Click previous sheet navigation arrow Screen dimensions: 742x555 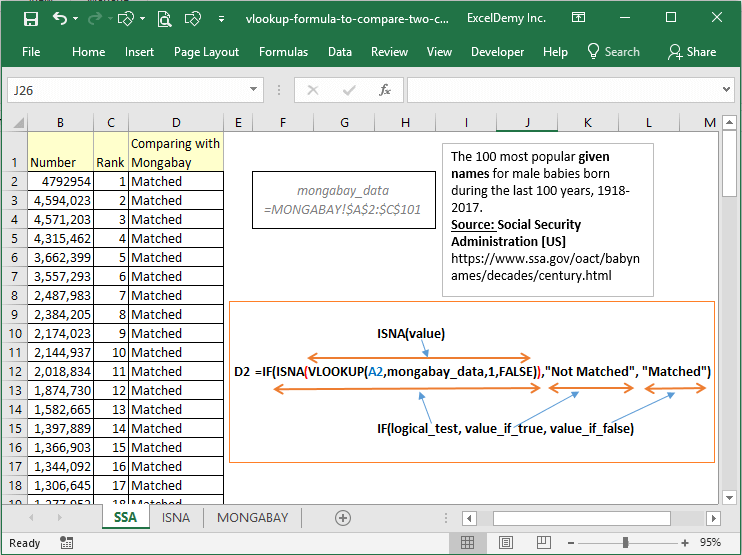(31, 518)
